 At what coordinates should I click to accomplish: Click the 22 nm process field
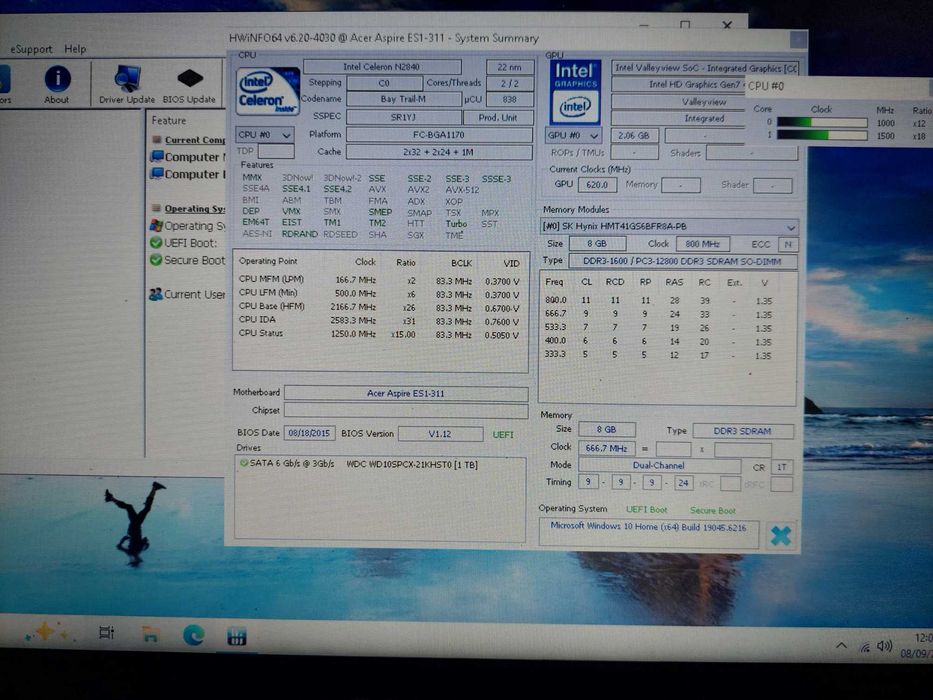click(x=510, y=67)
